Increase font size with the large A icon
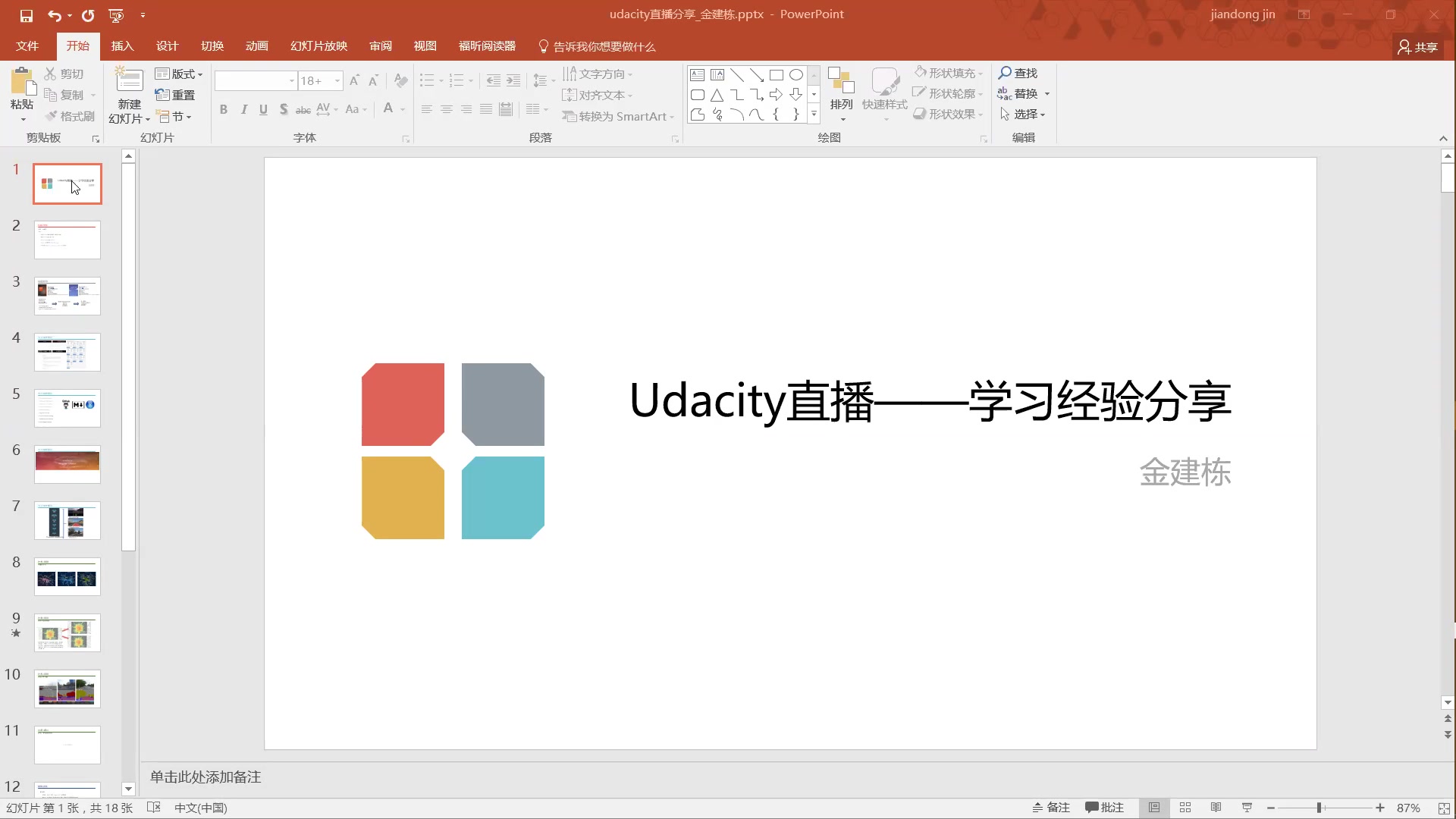 354,80
